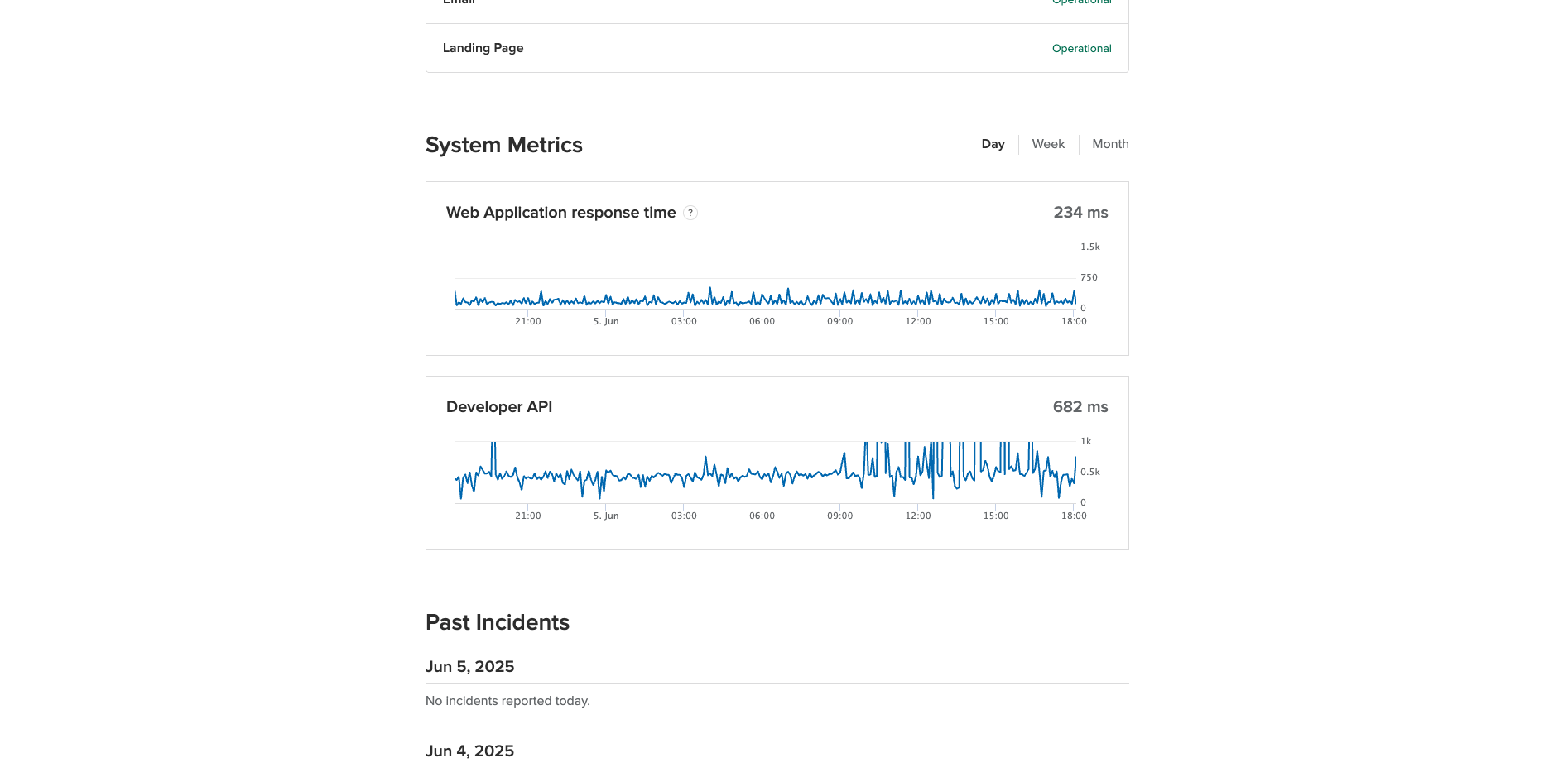Image resolution: width=1568 pixels, height=763 pixels.
Task: Click Operational status beside Landing Page
Action: click(x=1081, y=49)
